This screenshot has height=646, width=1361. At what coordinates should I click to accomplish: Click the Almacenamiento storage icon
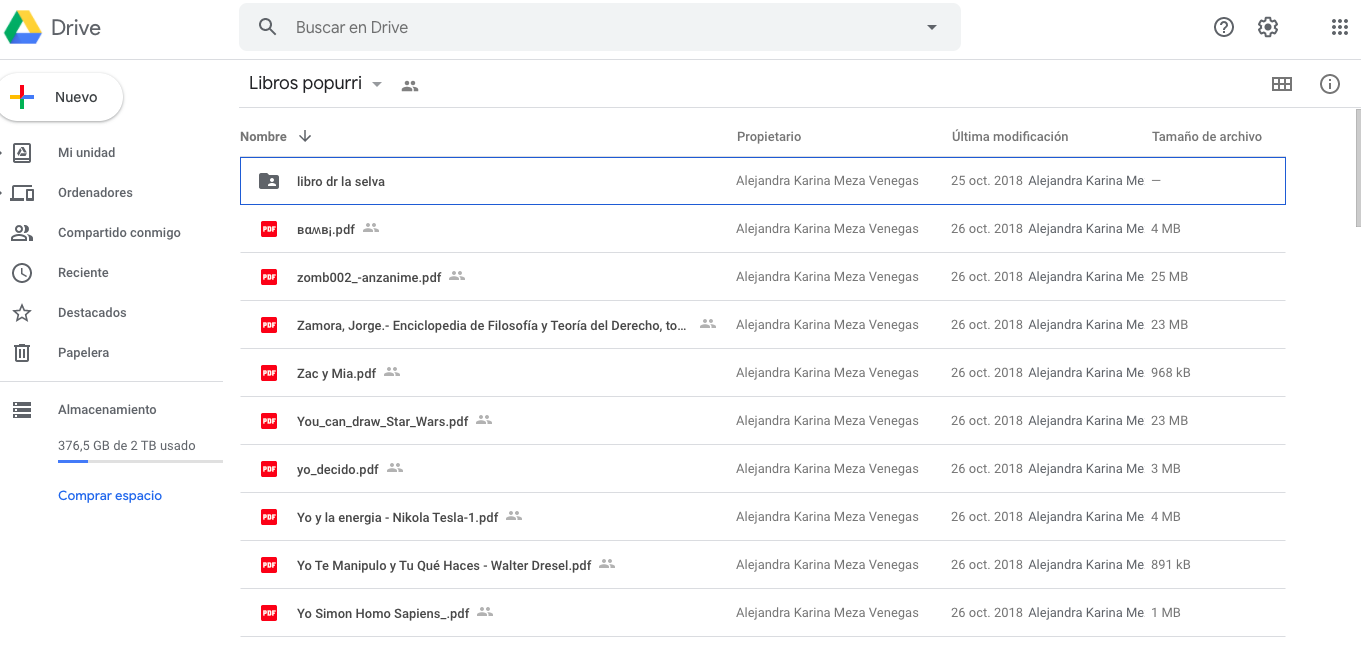[x=22, y=410]
